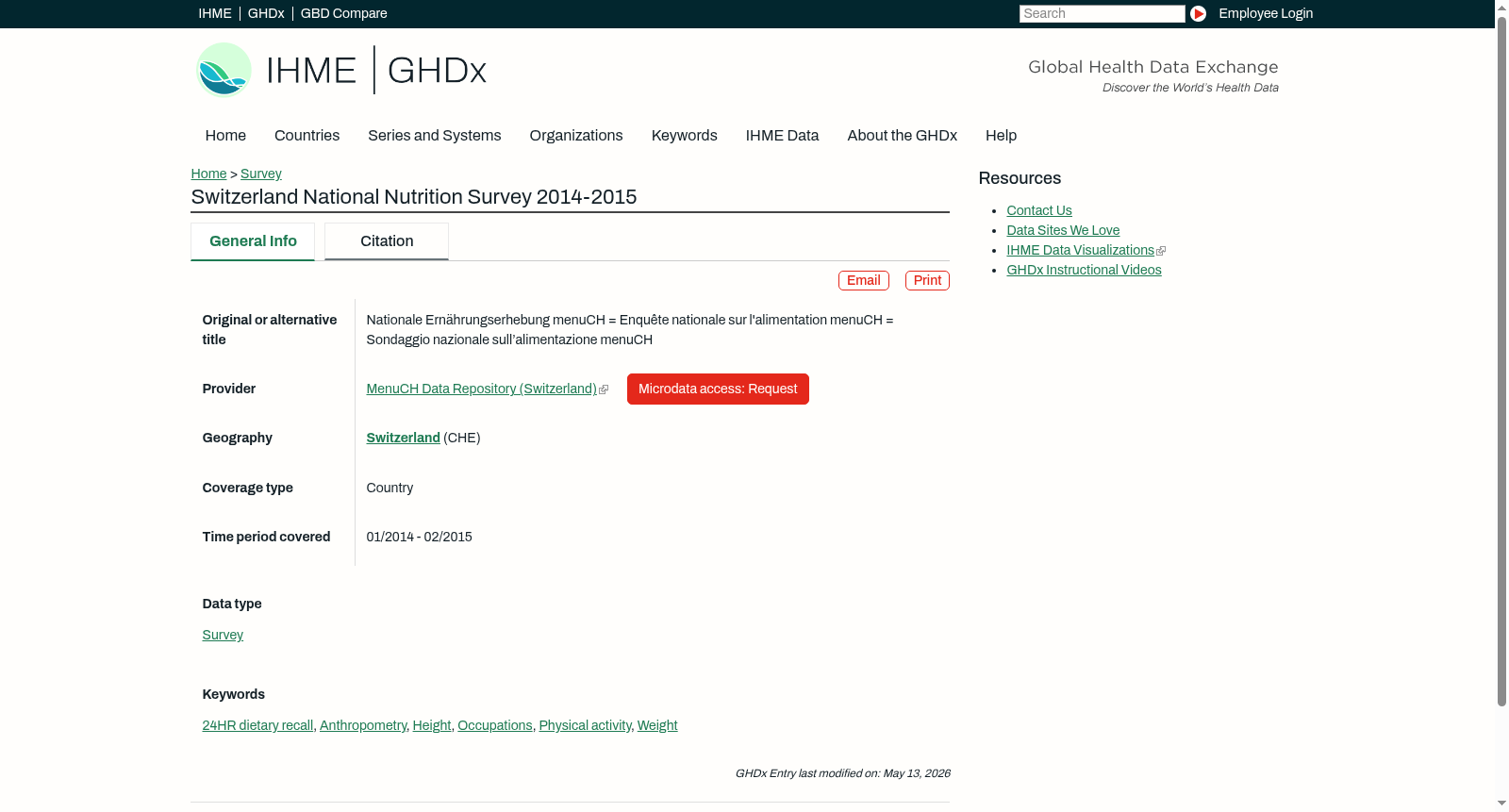Click the 'Country' coverage type value
Screen dimensions: 1509x812
pos(390,488)
